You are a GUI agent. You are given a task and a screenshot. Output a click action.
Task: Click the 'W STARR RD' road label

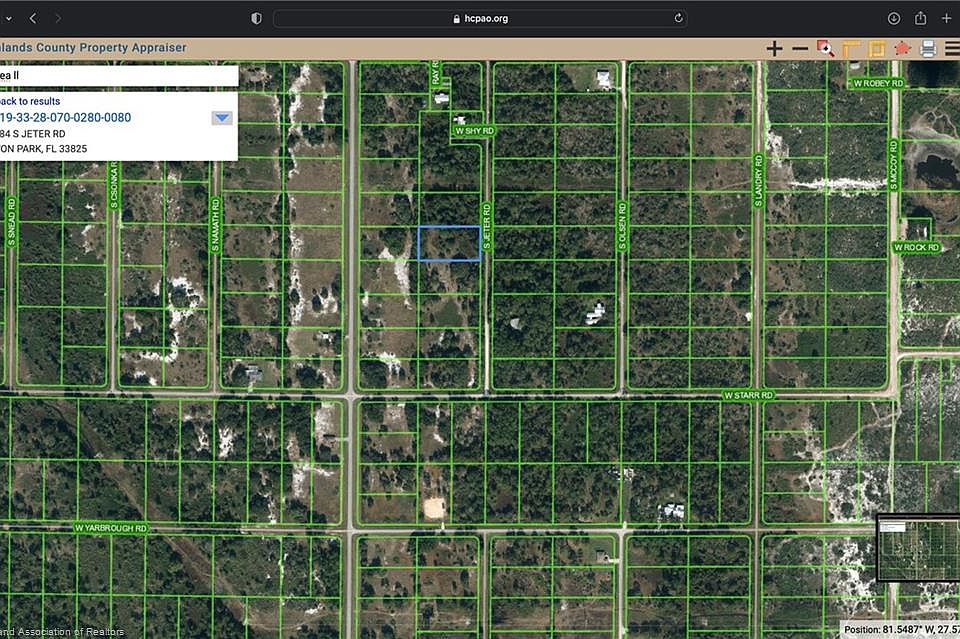pyautogui.click(x=748, y=395)
